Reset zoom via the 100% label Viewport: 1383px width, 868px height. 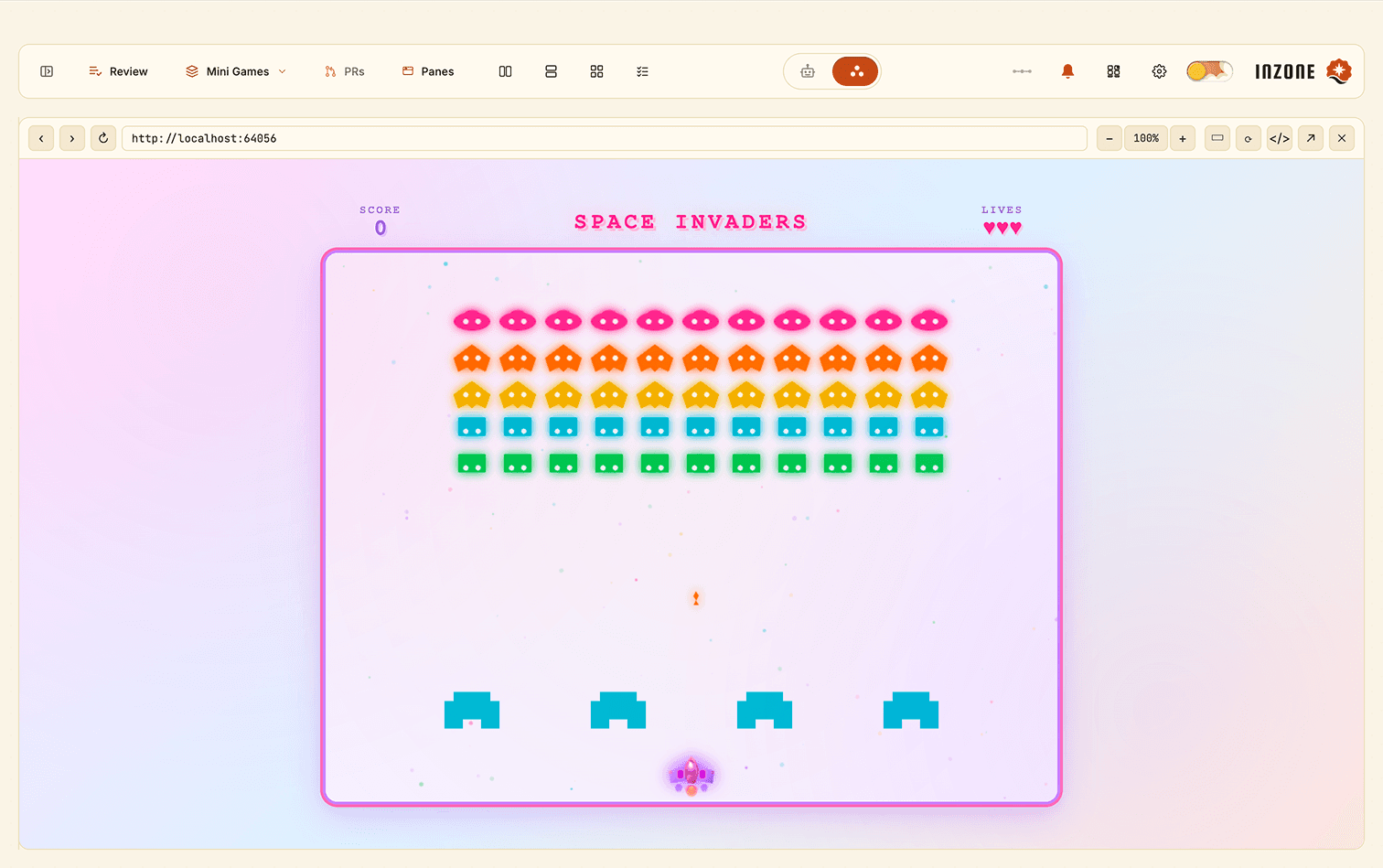point(1146,138)
